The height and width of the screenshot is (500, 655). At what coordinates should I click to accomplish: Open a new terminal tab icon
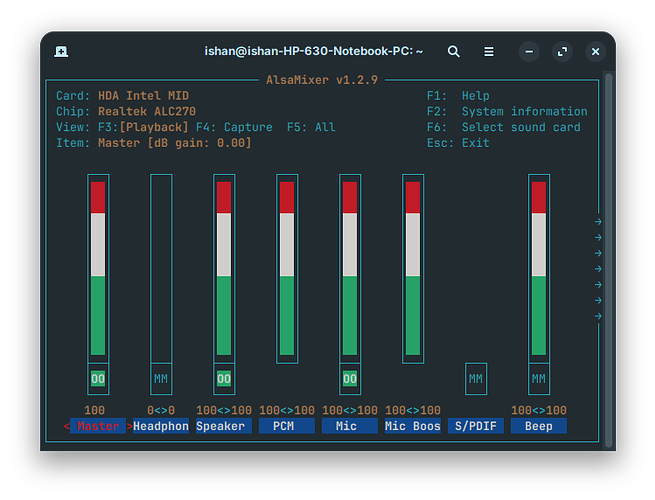pos(61,51)
